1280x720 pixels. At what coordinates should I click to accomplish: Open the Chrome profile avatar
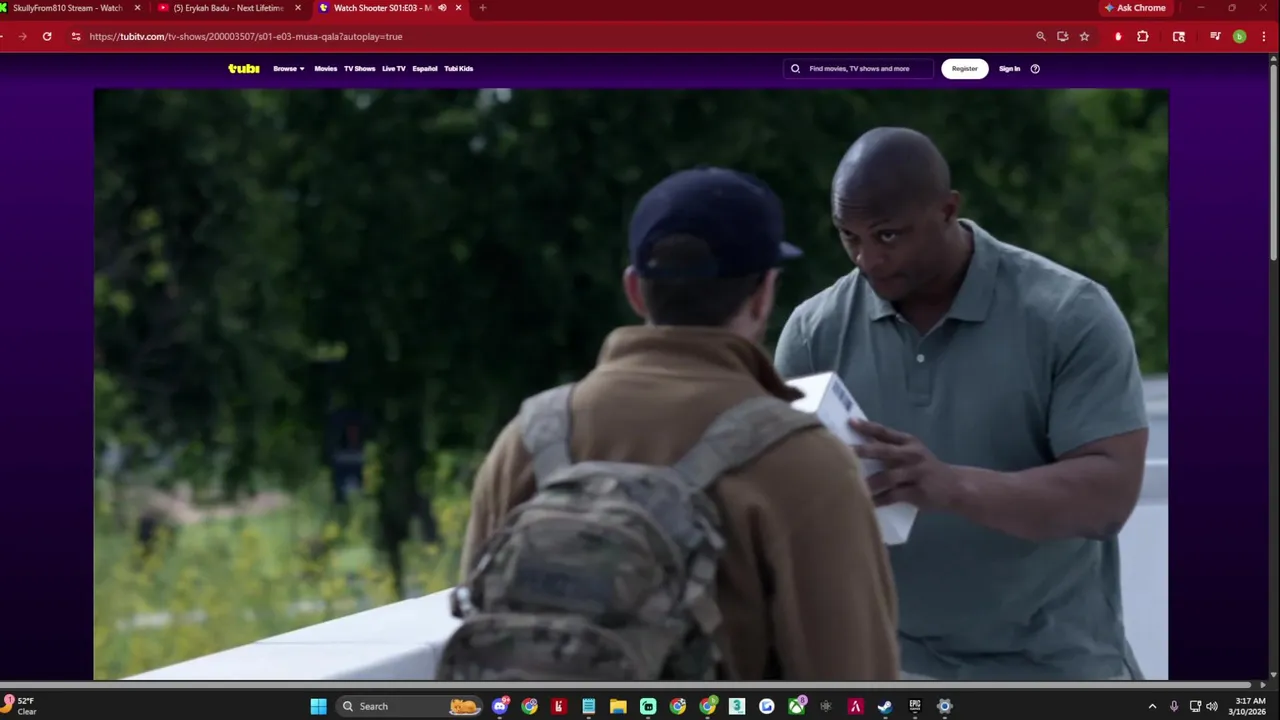tap(1239, 36)
